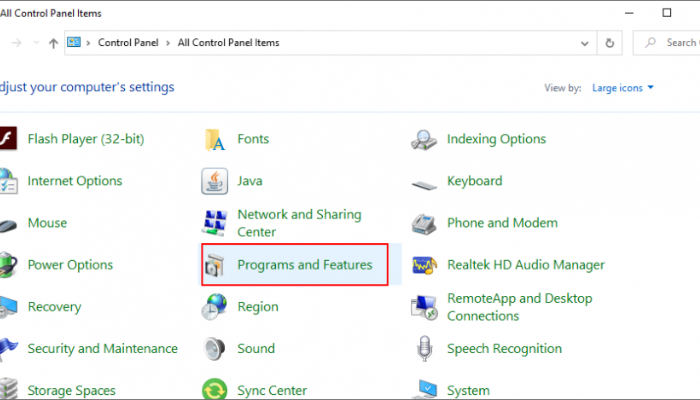This screenshot has height=400, width=700.
Task: Open the Storage Spaces link
Action: [x=71, y=391]
